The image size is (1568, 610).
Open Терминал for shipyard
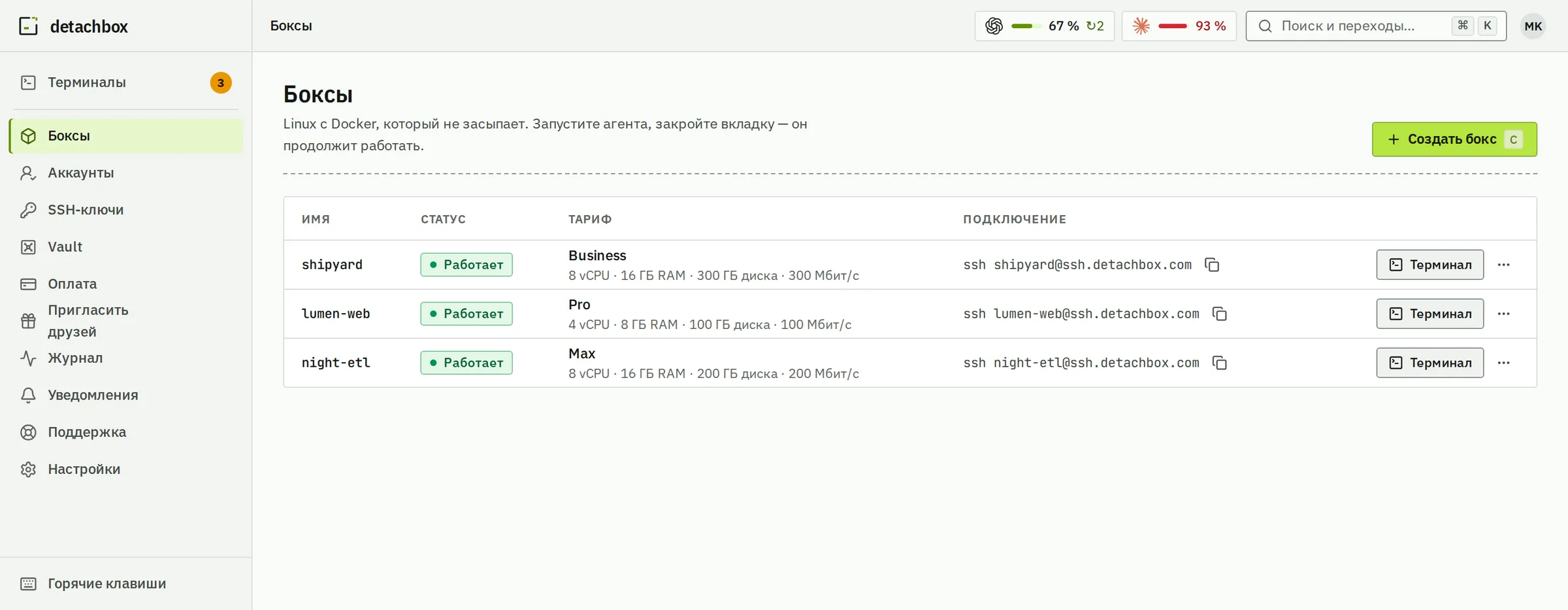1429,265
